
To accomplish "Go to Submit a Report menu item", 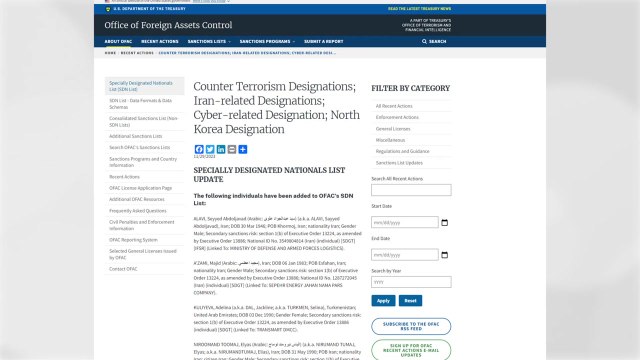I will (x=324, y=41).
